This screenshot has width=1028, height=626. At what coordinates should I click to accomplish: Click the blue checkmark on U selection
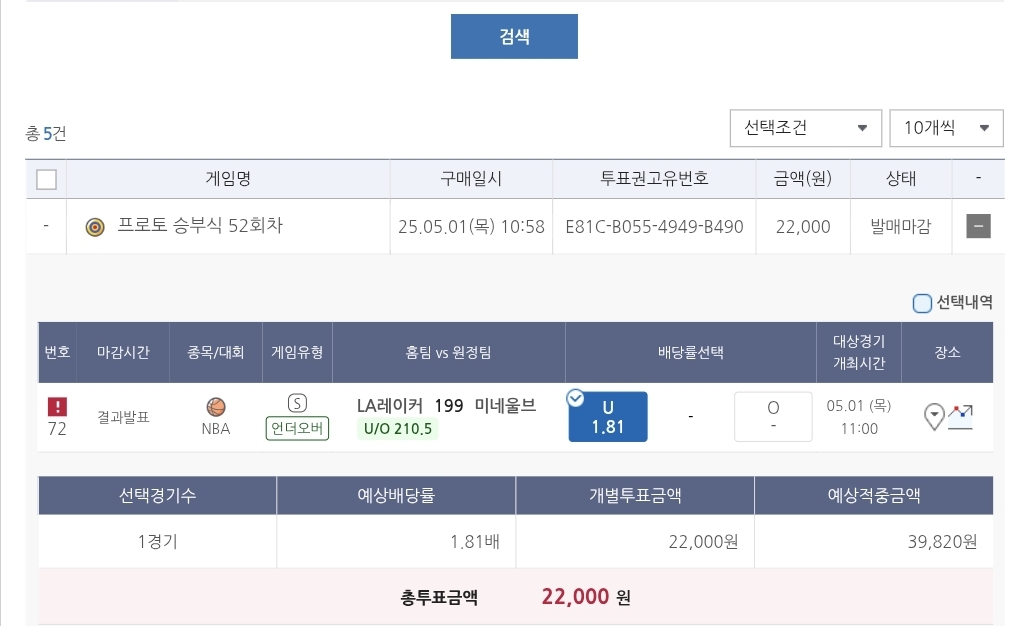575,398
